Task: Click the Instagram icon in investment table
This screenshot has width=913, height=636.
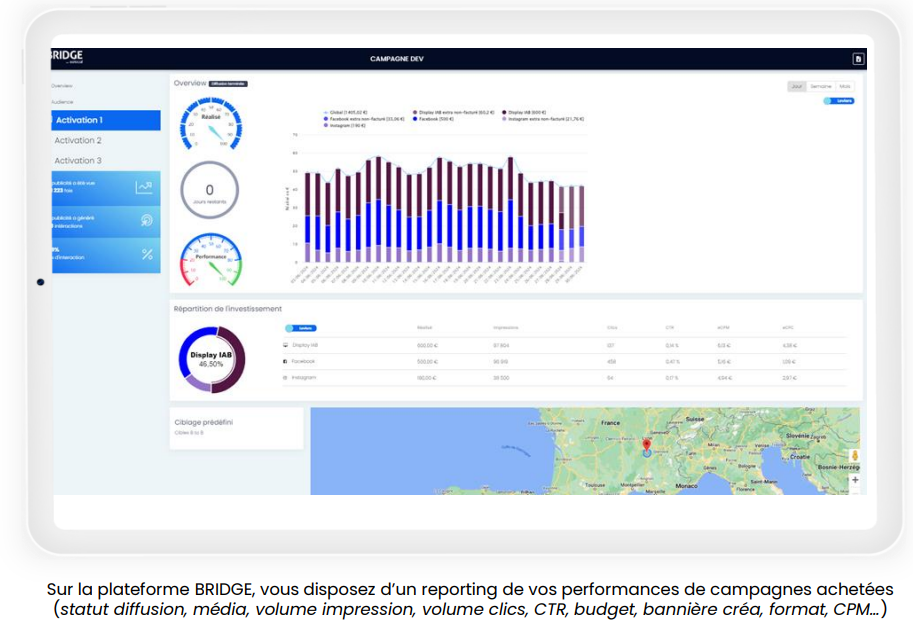Action: pyautogui.click(x=285, y=377)
